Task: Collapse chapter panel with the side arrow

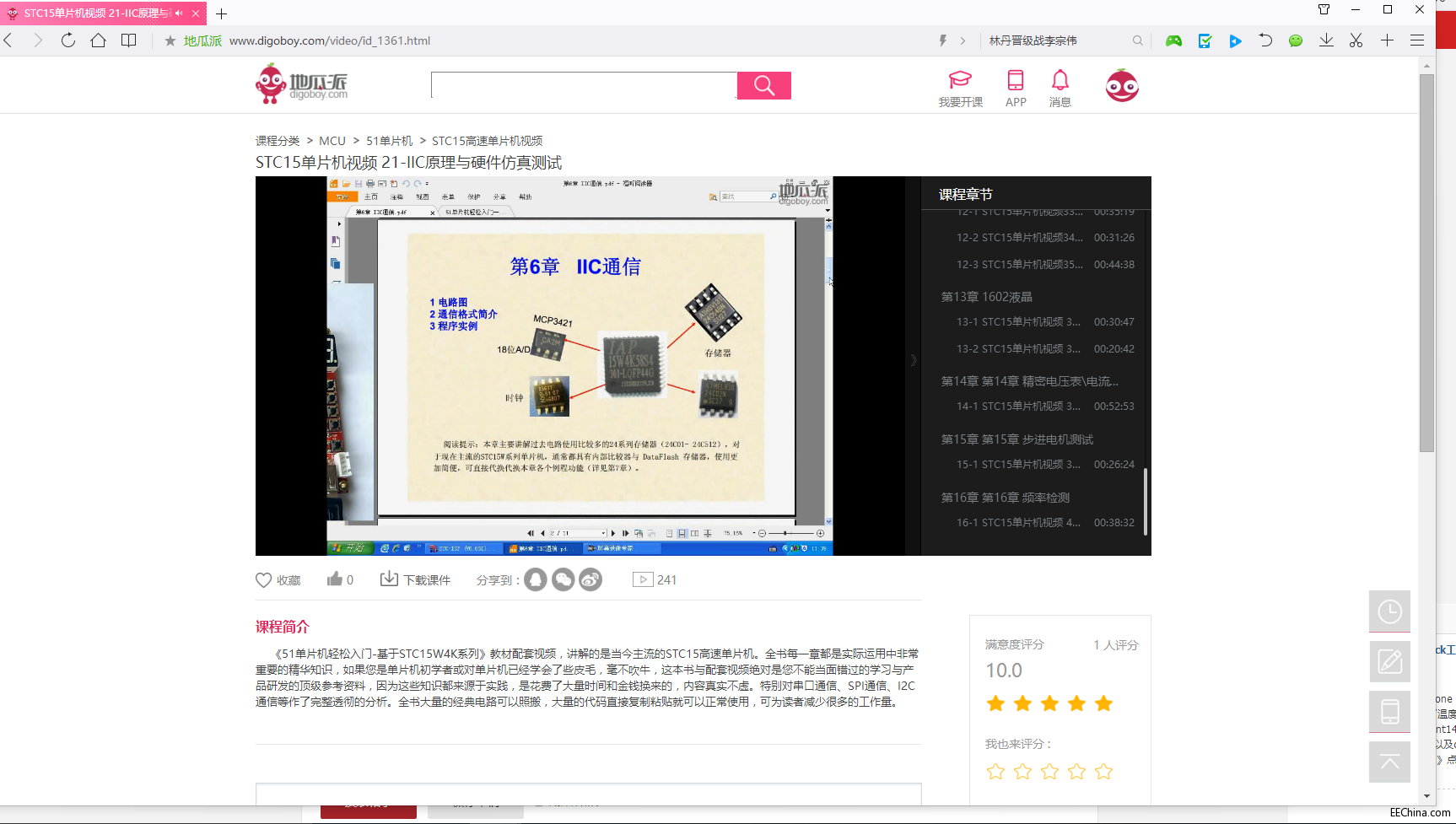Action: pyautogui.click(x=914, y=360)
